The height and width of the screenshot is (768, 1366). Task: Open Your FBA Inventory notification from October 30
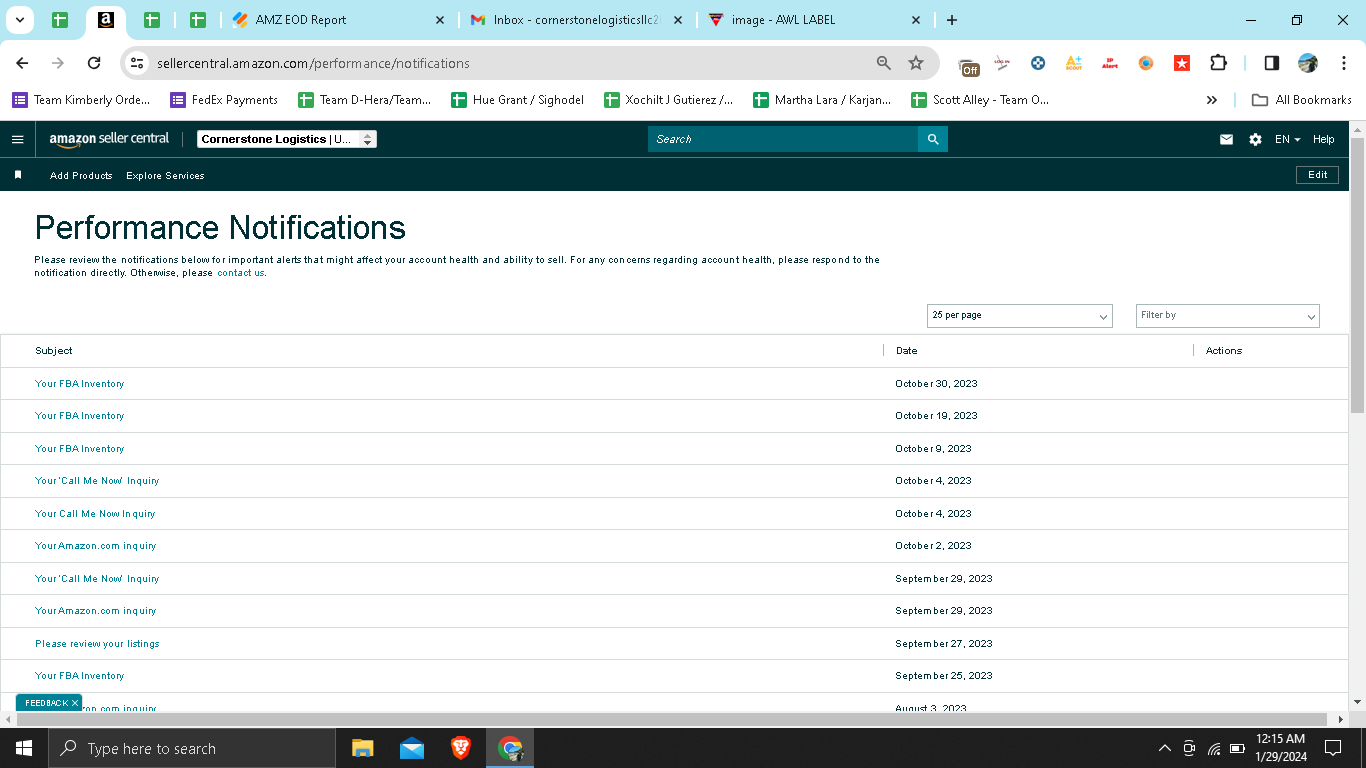pos(80,384)
